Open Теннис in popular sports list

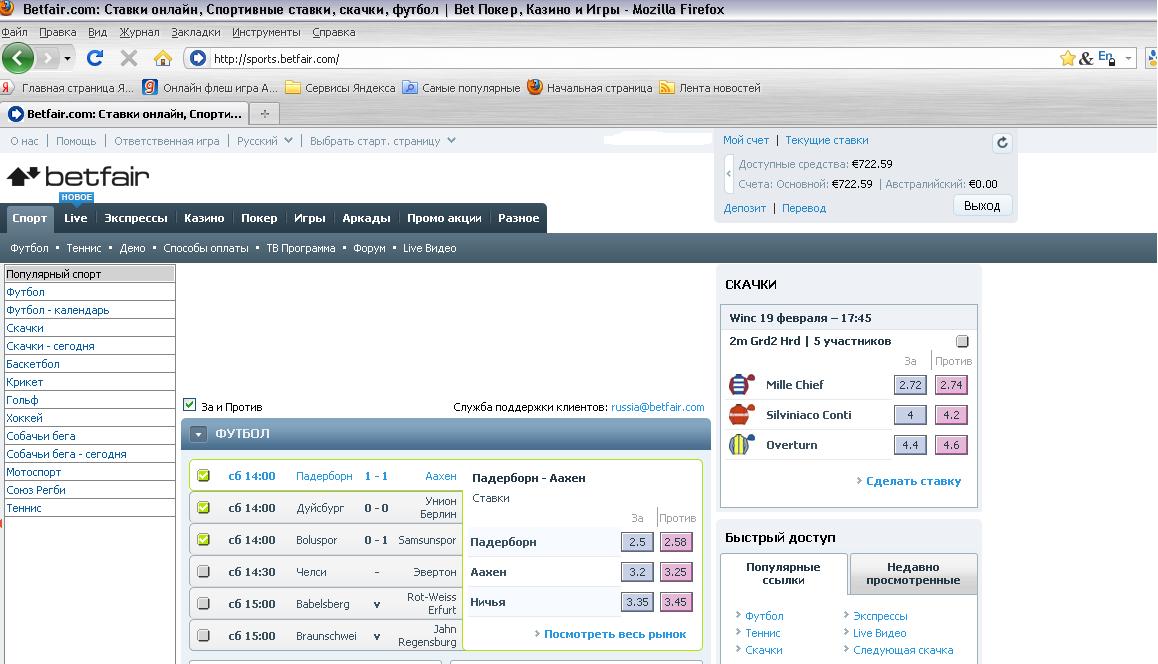24,507
